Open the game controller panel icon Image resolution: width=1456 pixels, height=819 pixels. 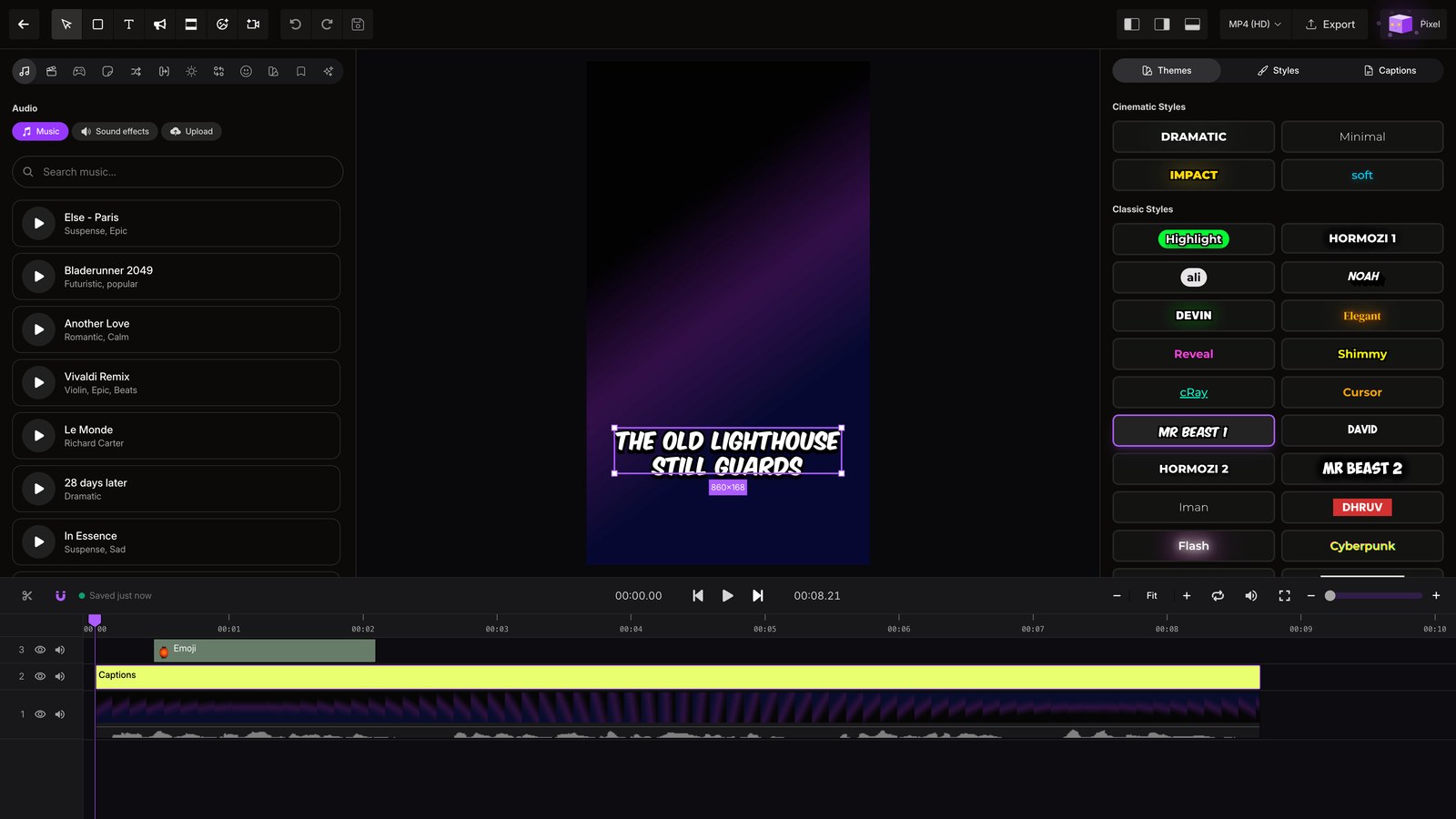[79, 71]
